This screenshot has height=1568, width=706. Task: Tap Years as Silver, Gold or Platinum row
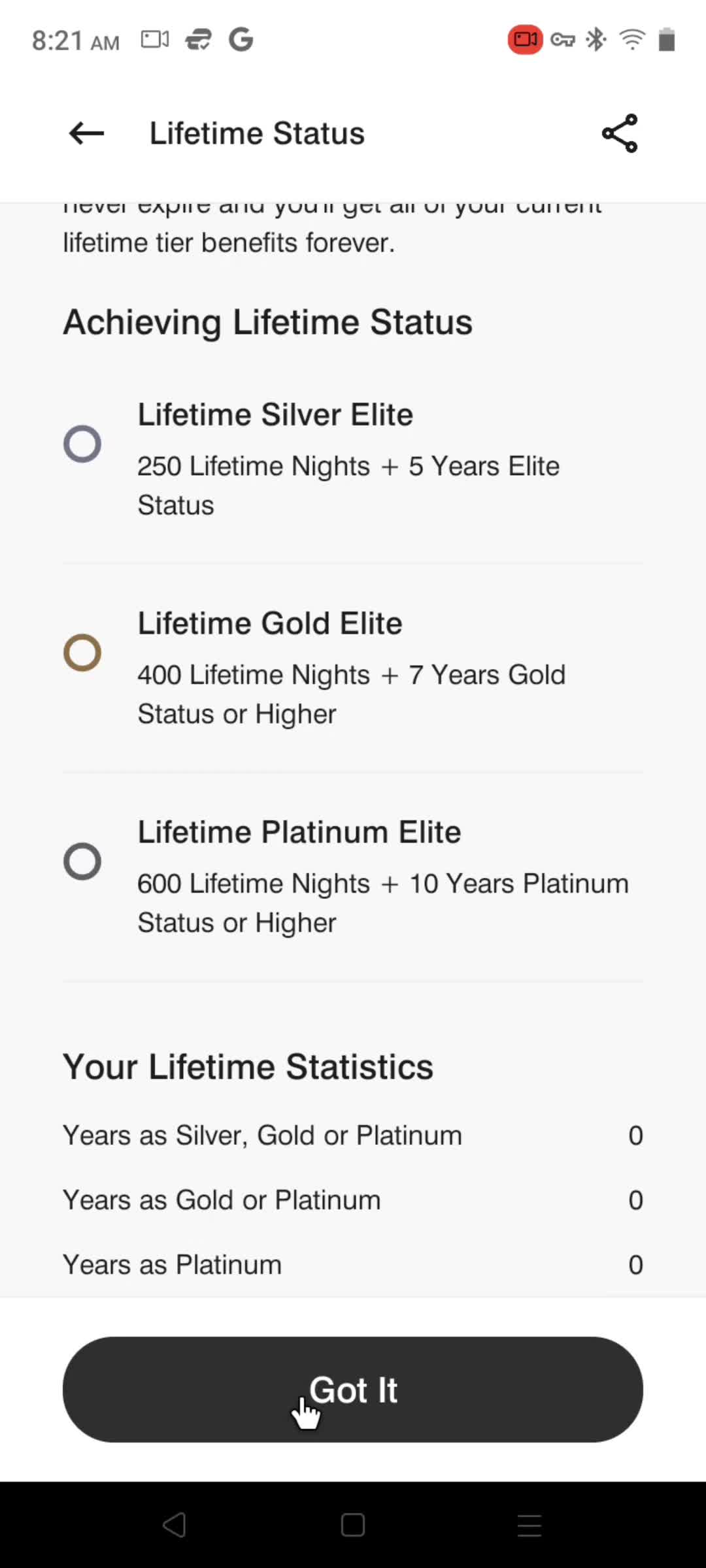pos(353,1135)
